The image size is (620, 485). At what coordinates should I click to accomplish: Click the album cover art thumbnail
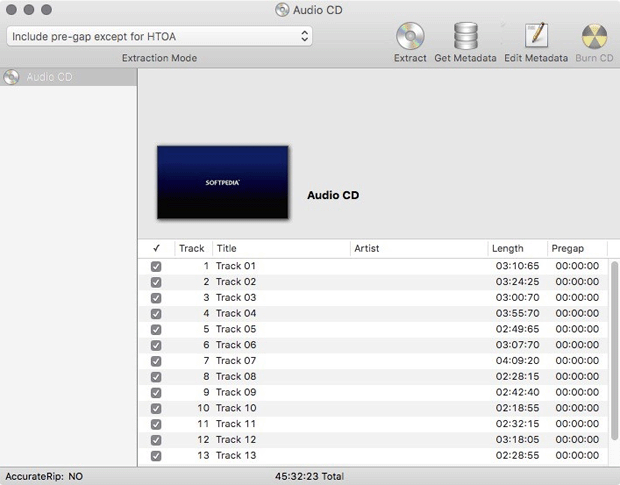223,182
